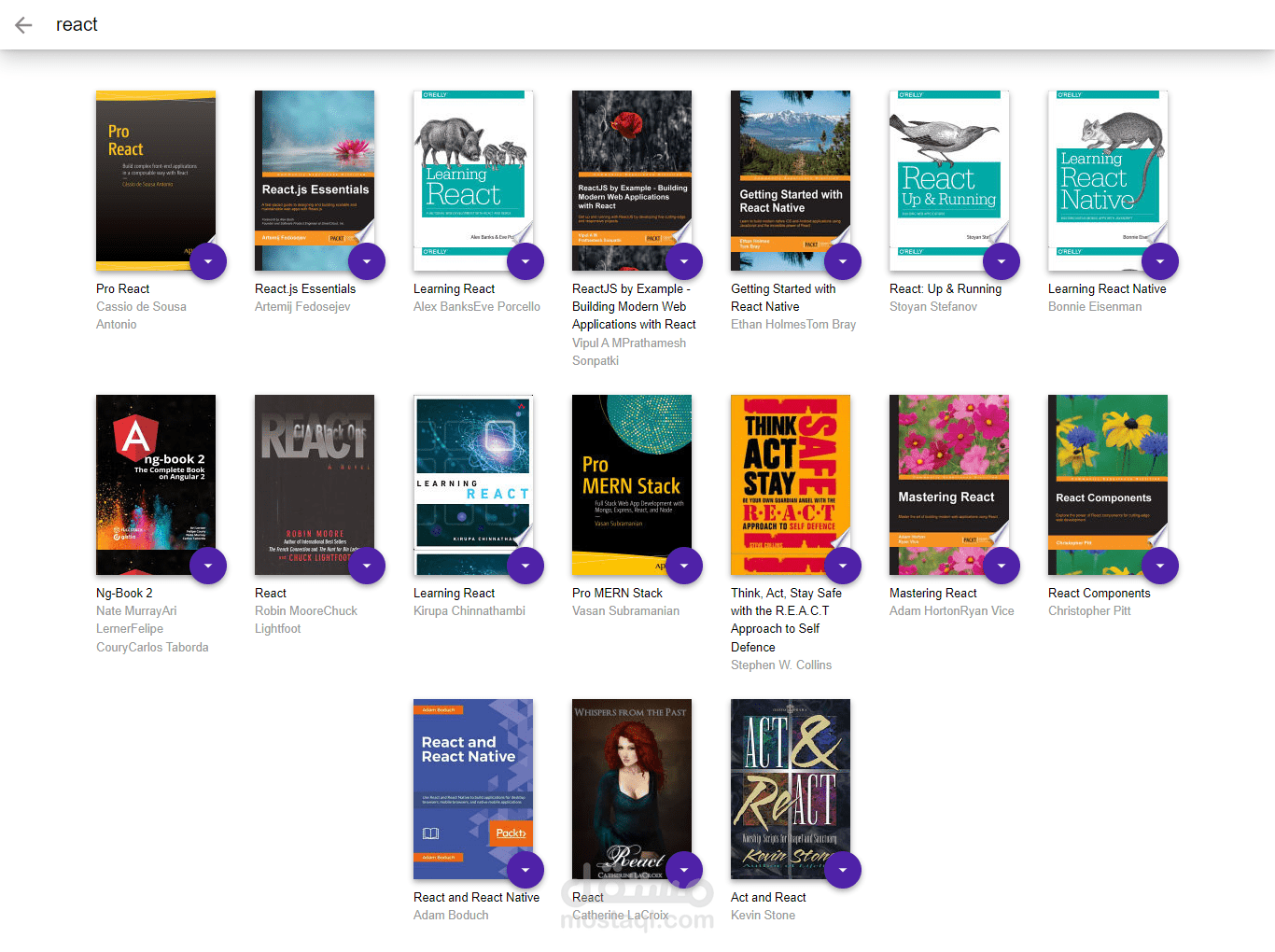Click Kirupa Chinnathambi's Learning React cover
1275x952 pixels.
(x=473, y=484)
